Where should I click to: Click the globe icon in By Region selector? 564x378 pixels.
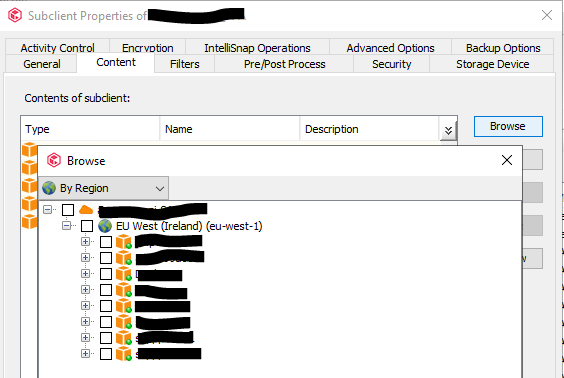(49, 188)
